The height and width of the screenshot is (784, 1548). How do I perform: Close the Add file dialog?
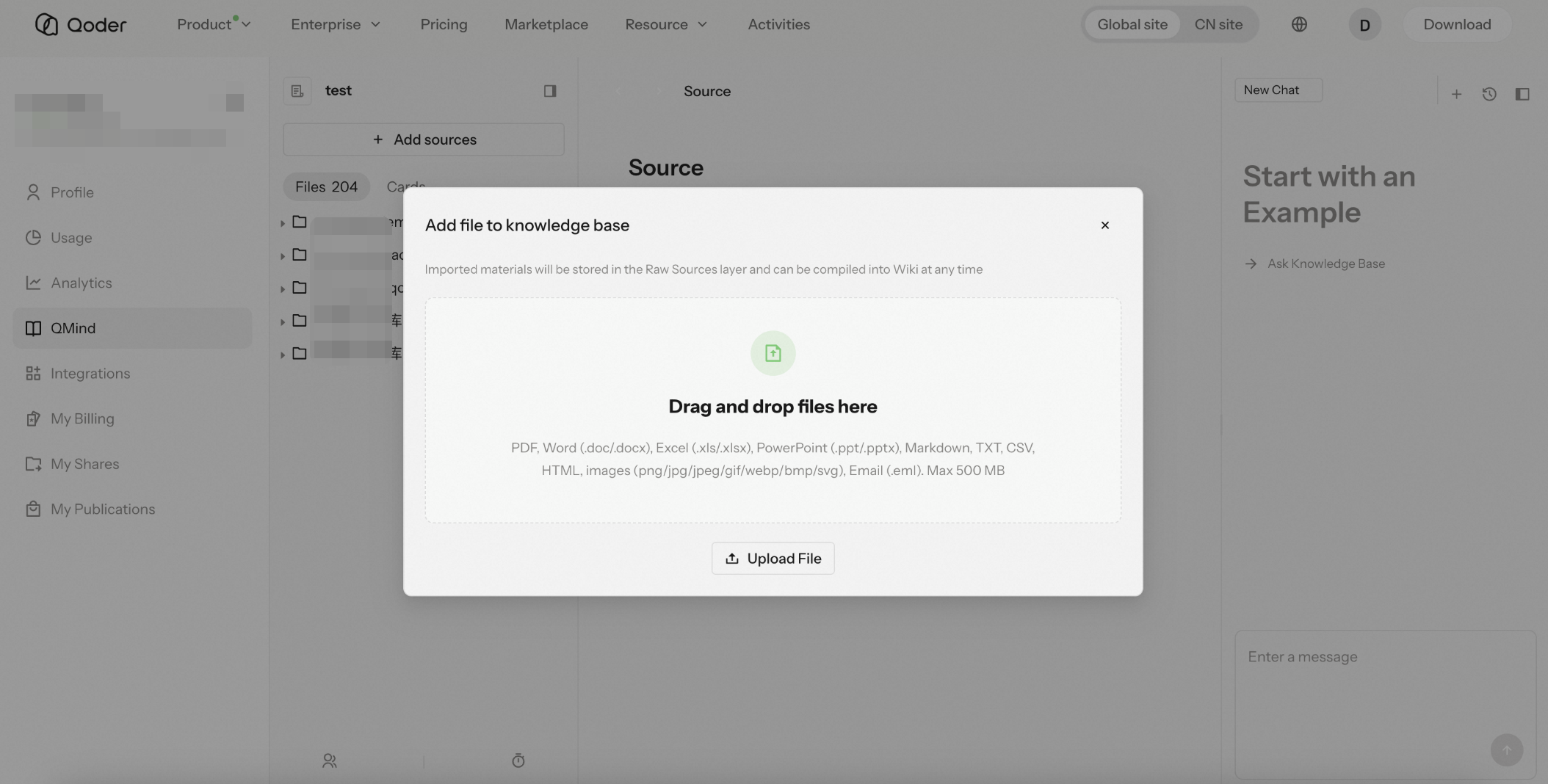(x=1104, y=225)
